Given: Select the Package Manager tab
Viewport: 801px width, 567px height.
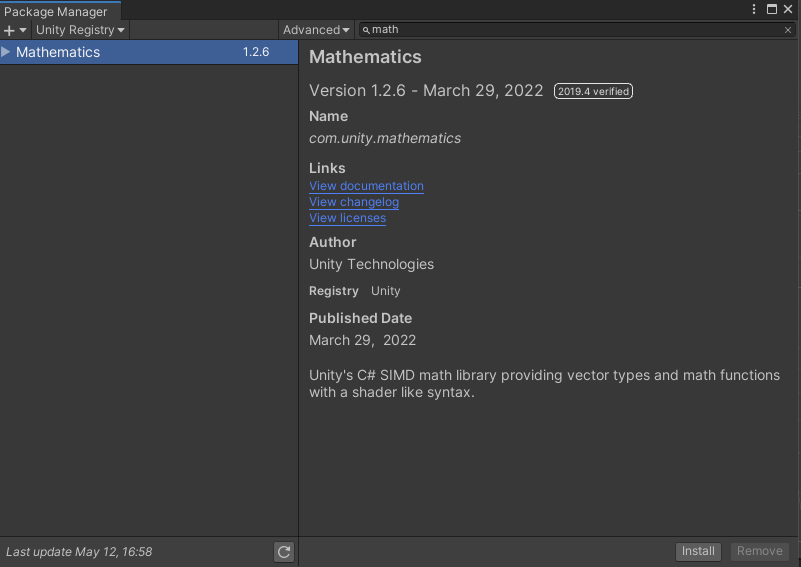Looking at the screenshot, I should coord(56,12).
